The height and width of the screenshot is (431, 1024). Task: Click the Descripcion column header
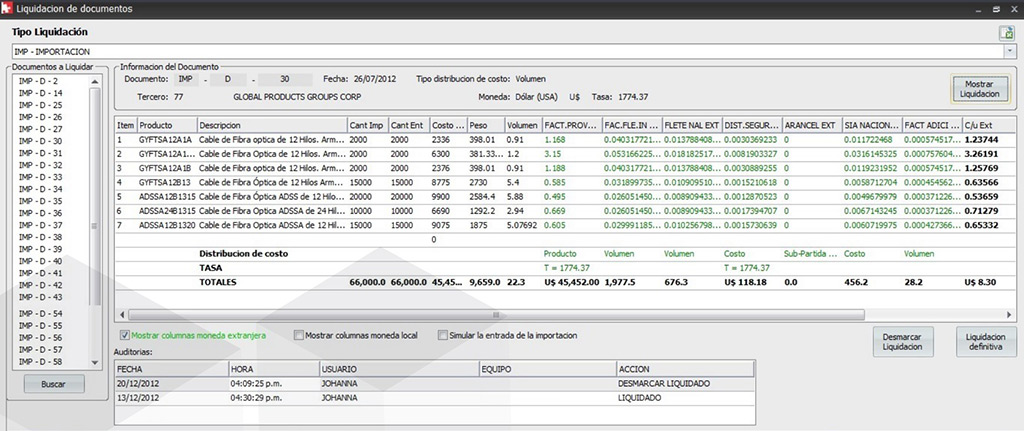tap(272, 125)
